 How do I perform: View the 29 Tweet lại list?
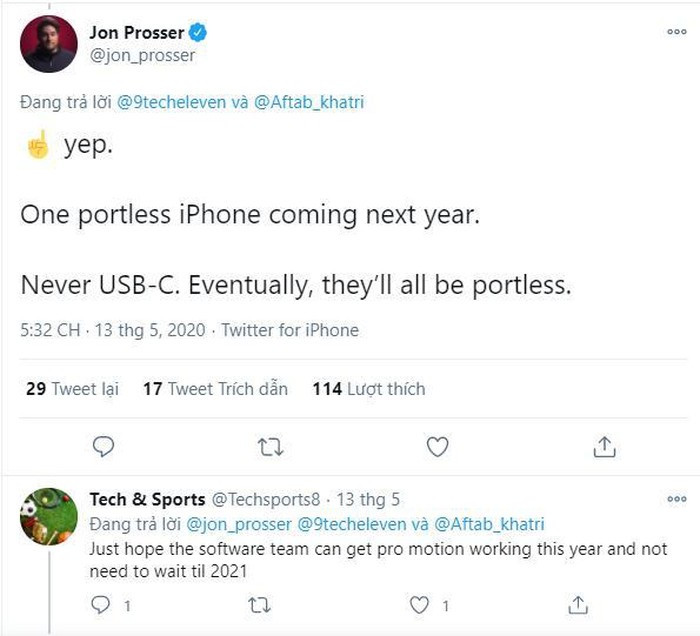coord(72,389)
